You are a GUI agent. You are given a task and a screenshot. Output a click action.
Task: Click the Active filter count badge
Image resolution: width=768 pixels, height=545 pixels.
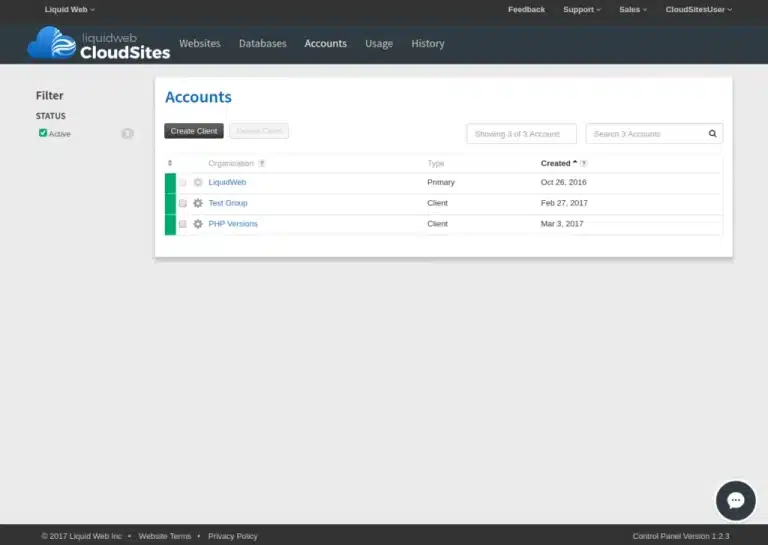(x=127, y=134)
